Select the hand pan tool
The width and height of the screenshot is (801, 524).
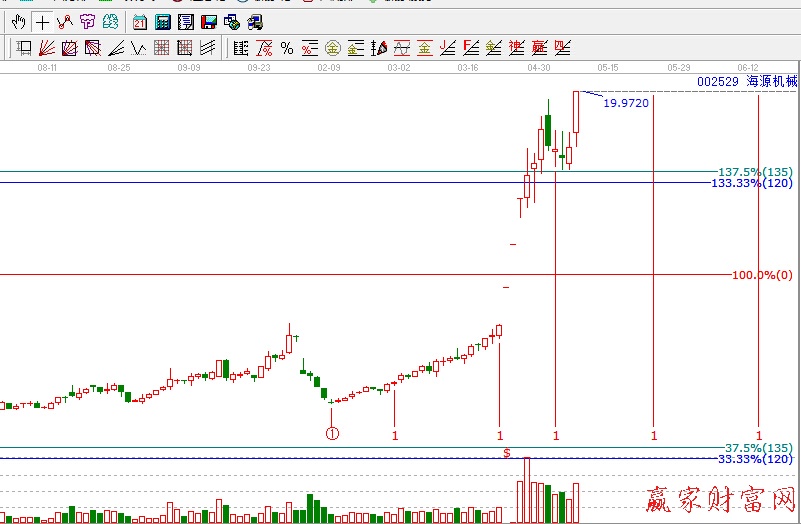19,21
